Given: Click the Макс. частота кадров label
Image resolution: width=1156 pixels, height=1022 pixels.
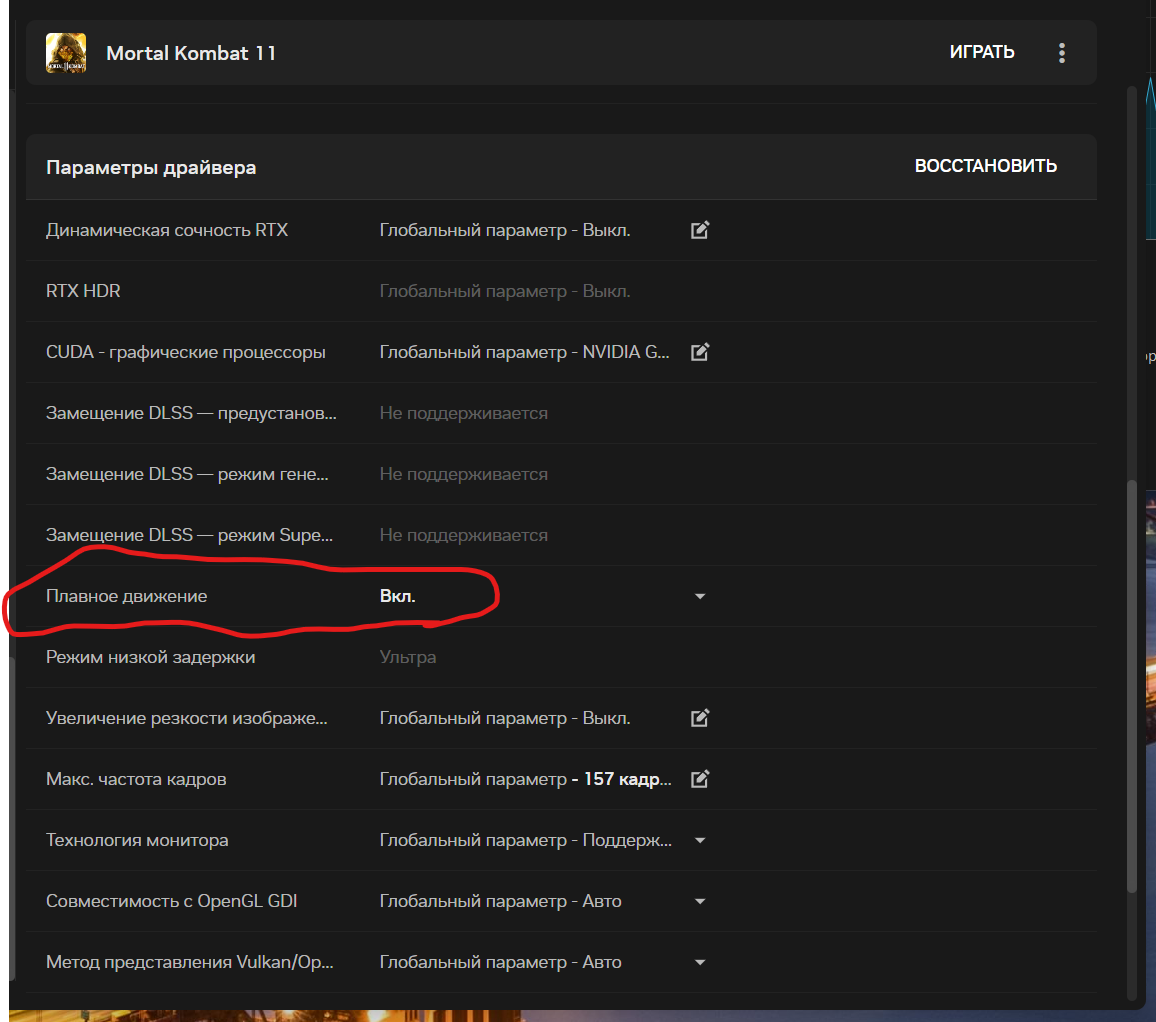Looking at the screenshot, I should pos(136,779).
